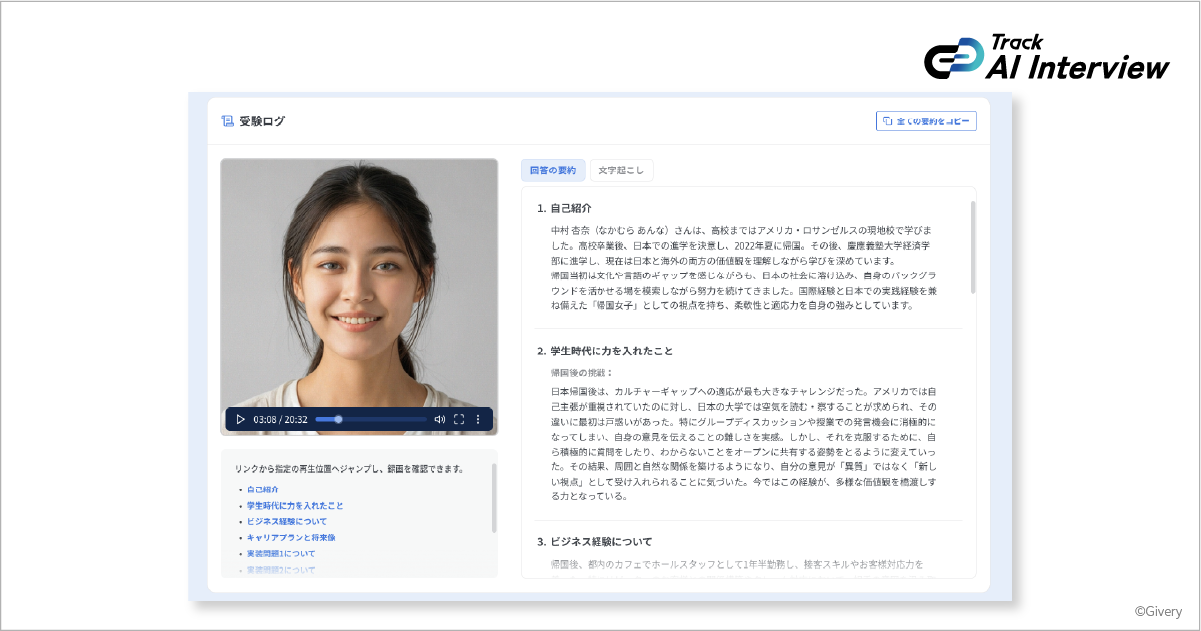Mute the video volume speaker icon
This screenshot has width=1201, height=631.
439,419
